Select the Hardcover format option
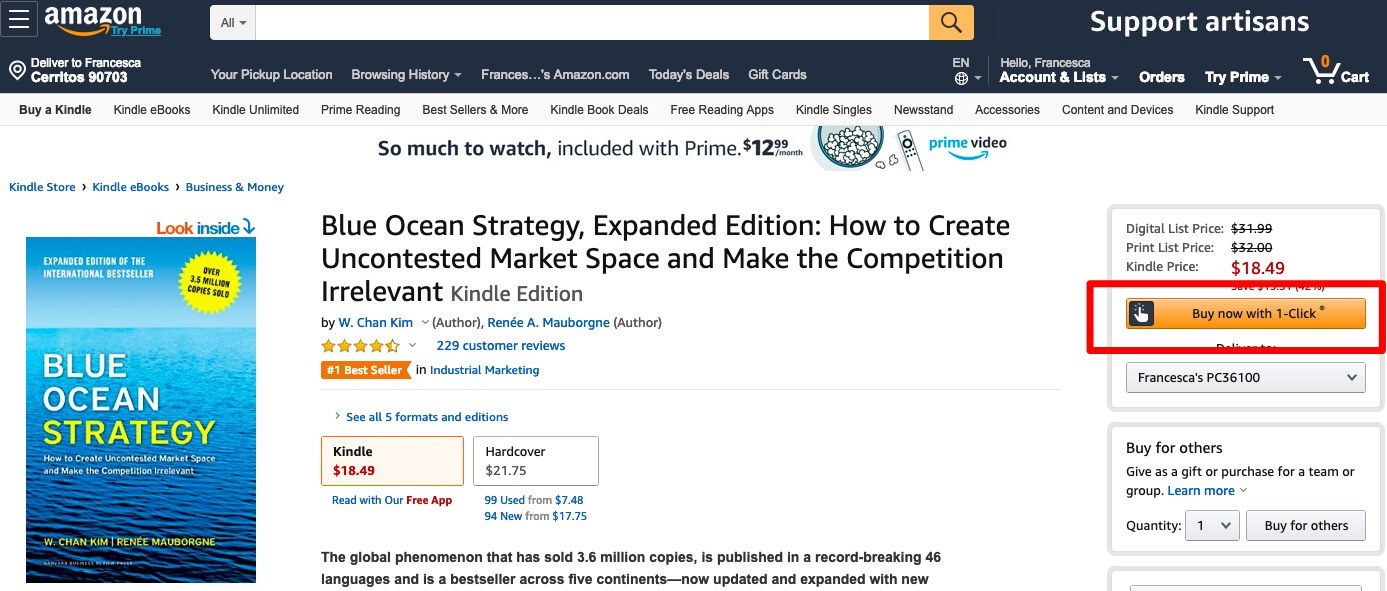The image size is (1387, 591). (535, 460)
